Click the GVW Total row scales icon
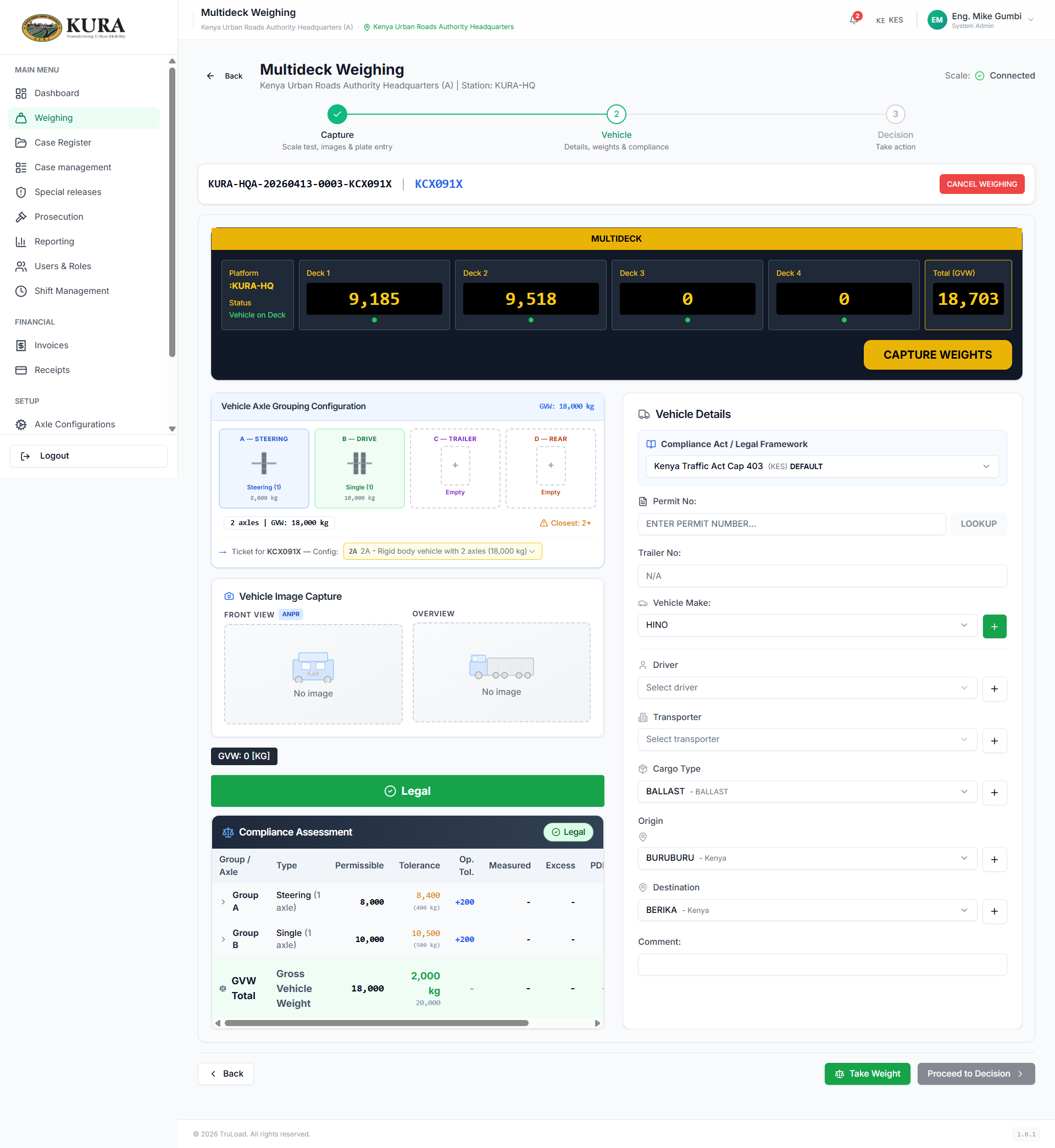Image resolution: width=1055 pixels, height=1148 pixels. (223, 988)
